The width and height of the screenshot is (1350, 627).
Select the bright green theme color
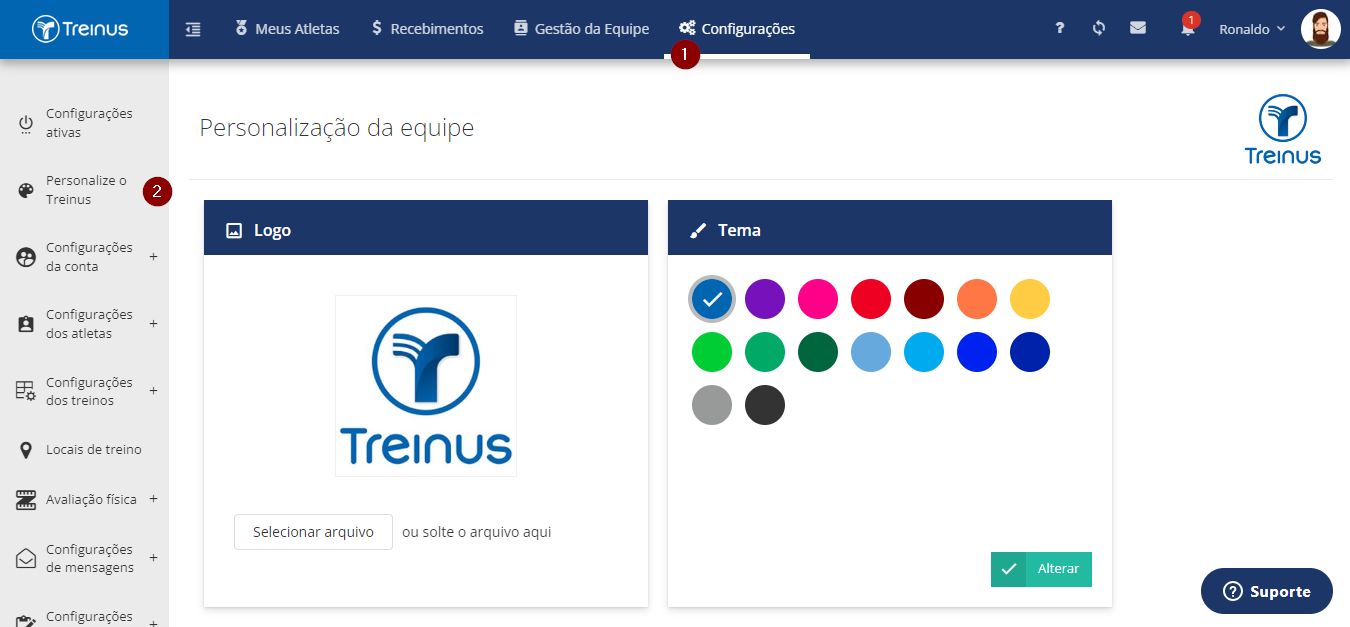[x=712, y=352]
